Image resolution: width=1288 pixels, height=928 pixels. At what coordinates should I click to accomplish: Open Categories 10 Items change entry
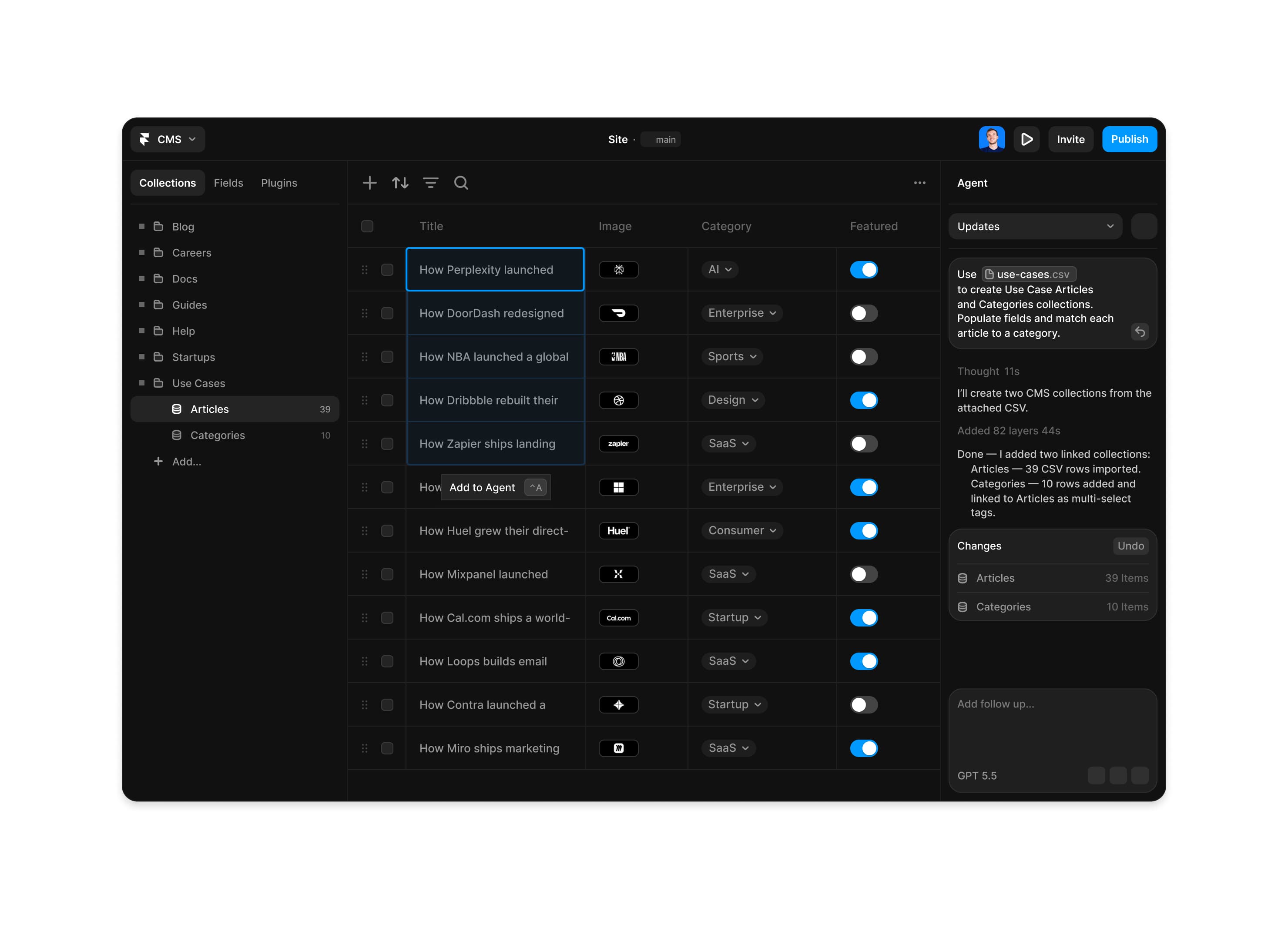pos(1052,607)
